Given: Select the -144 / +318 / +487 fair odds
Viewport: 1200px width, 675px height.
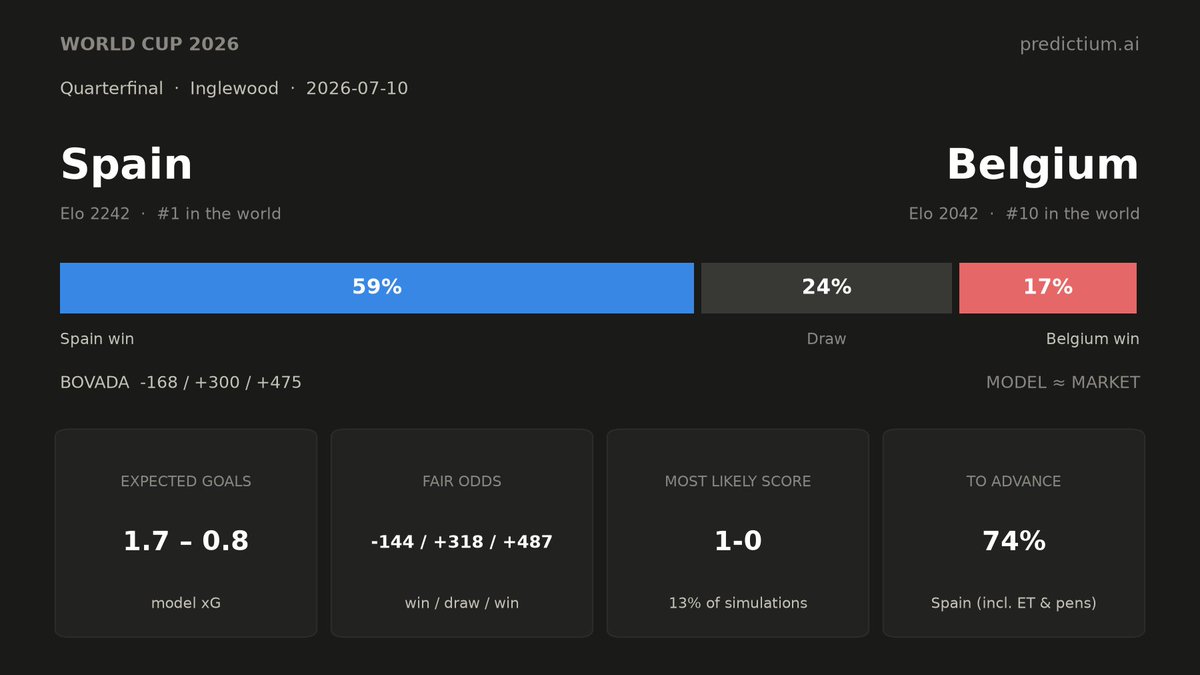Looking at the screenshot, I should (462, 542).
